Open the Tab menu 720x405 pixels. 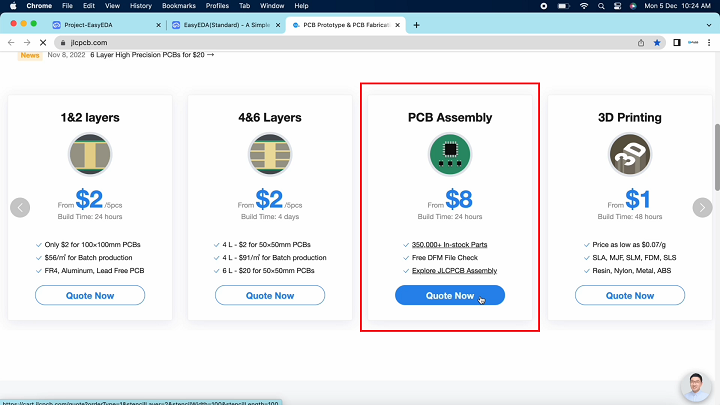(244, 6)
